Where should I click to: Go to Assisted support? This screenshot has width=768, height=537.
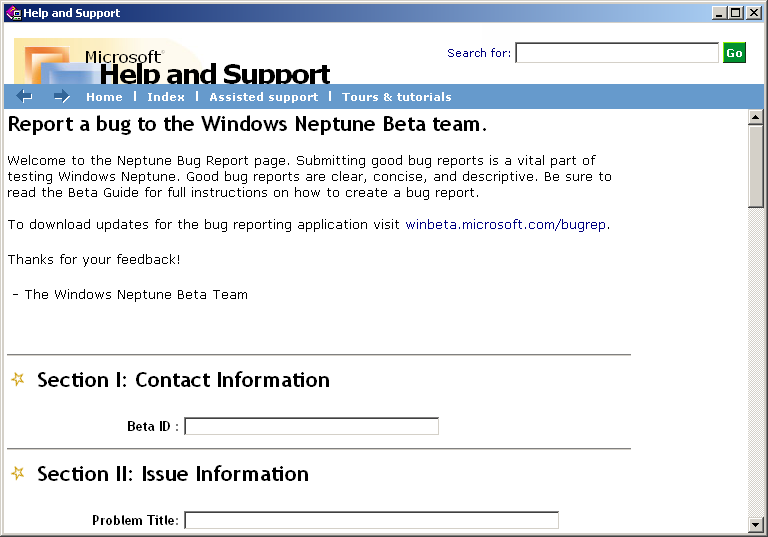click(264, 97)
